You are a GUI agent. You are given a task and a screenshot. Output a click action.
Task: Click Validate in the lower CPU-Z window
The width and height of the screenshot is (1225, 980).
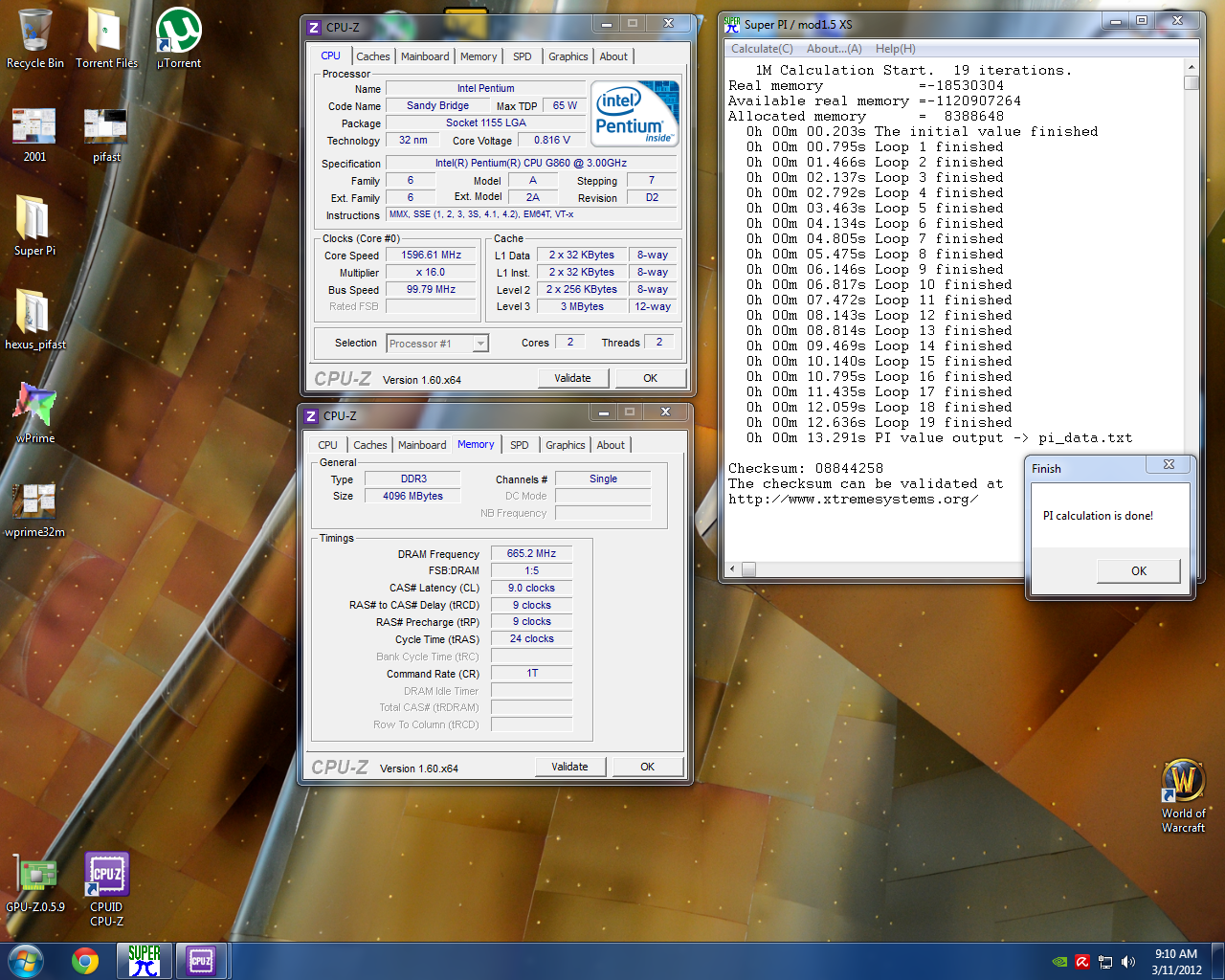coord(569,767)
